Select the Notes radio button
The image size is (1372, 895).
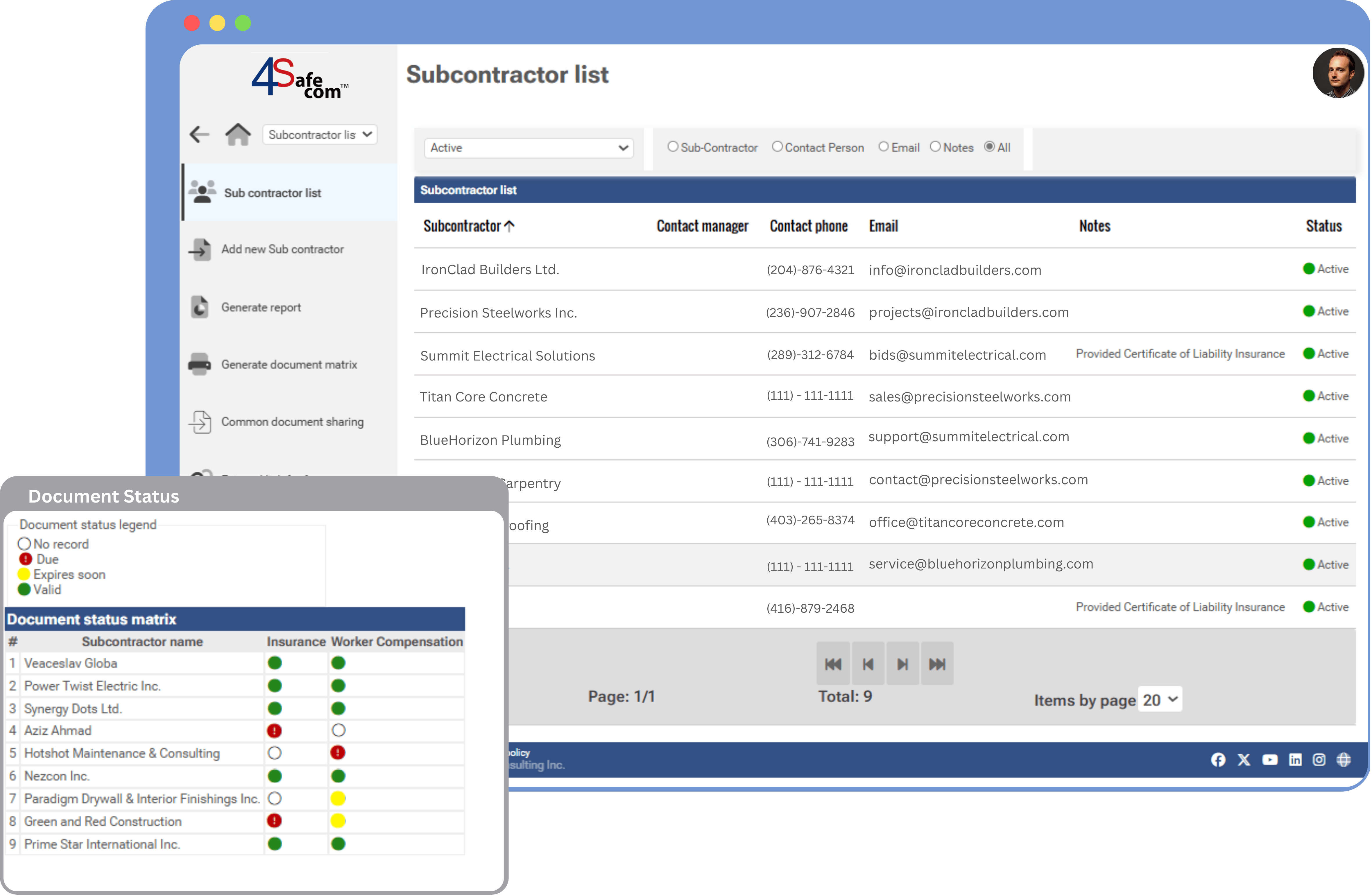(935, 147)
